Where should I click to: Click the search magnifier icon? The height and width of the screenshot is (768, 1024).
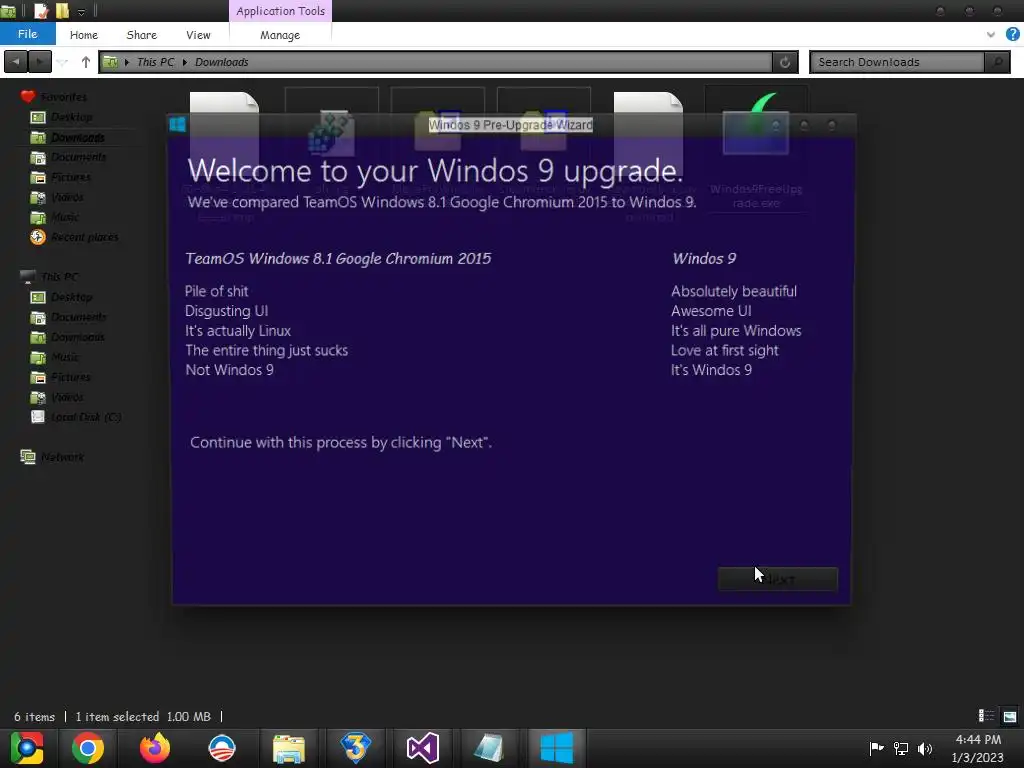click(997, 62)
